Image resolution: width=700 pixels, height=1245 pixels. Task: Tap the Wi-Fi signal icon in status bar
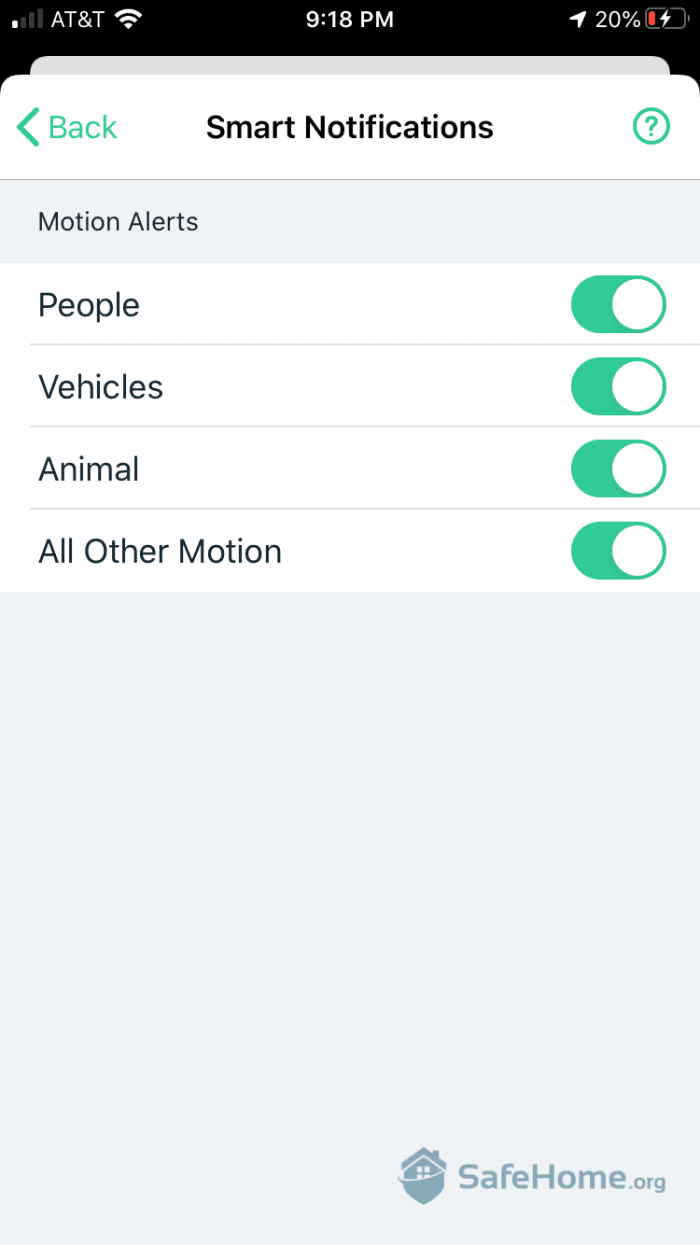(128, 19)
